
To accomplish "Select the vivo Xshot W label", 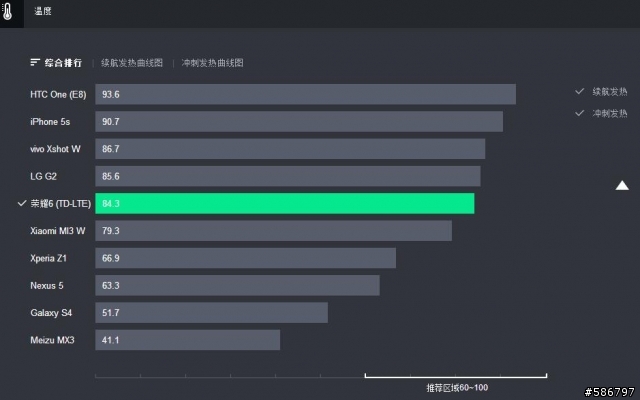I will 55,149.
